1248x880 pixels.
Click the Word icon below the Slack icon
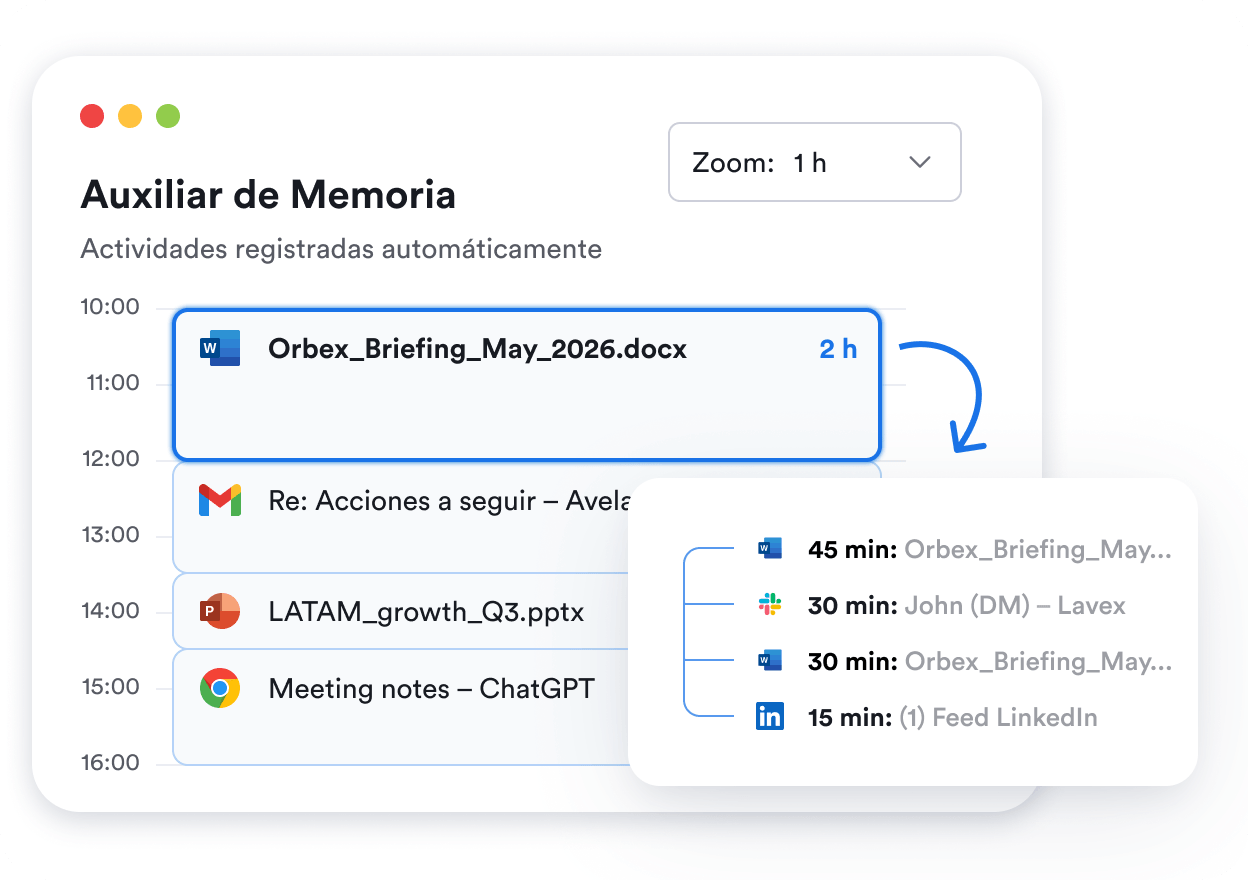(769, 661)
